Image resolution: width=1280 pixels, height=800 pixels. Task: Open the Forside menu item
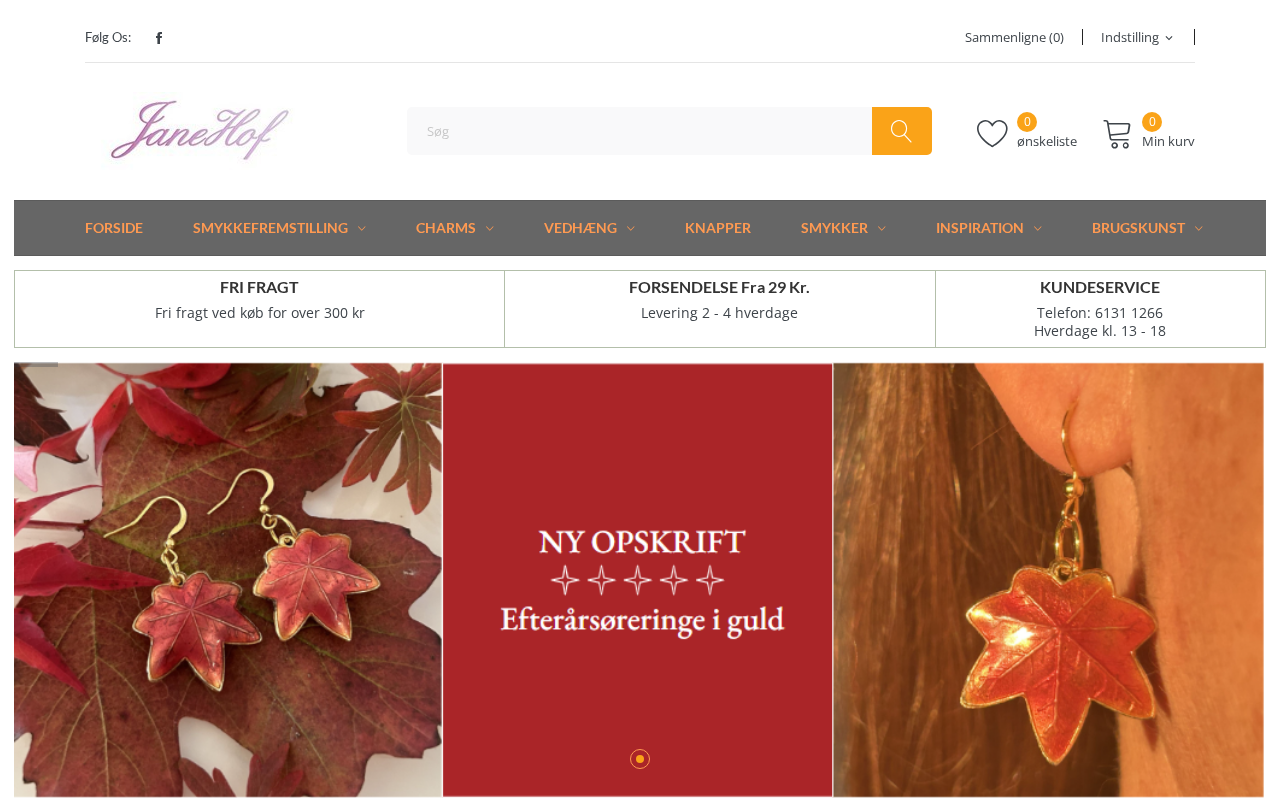pos(114,228)
